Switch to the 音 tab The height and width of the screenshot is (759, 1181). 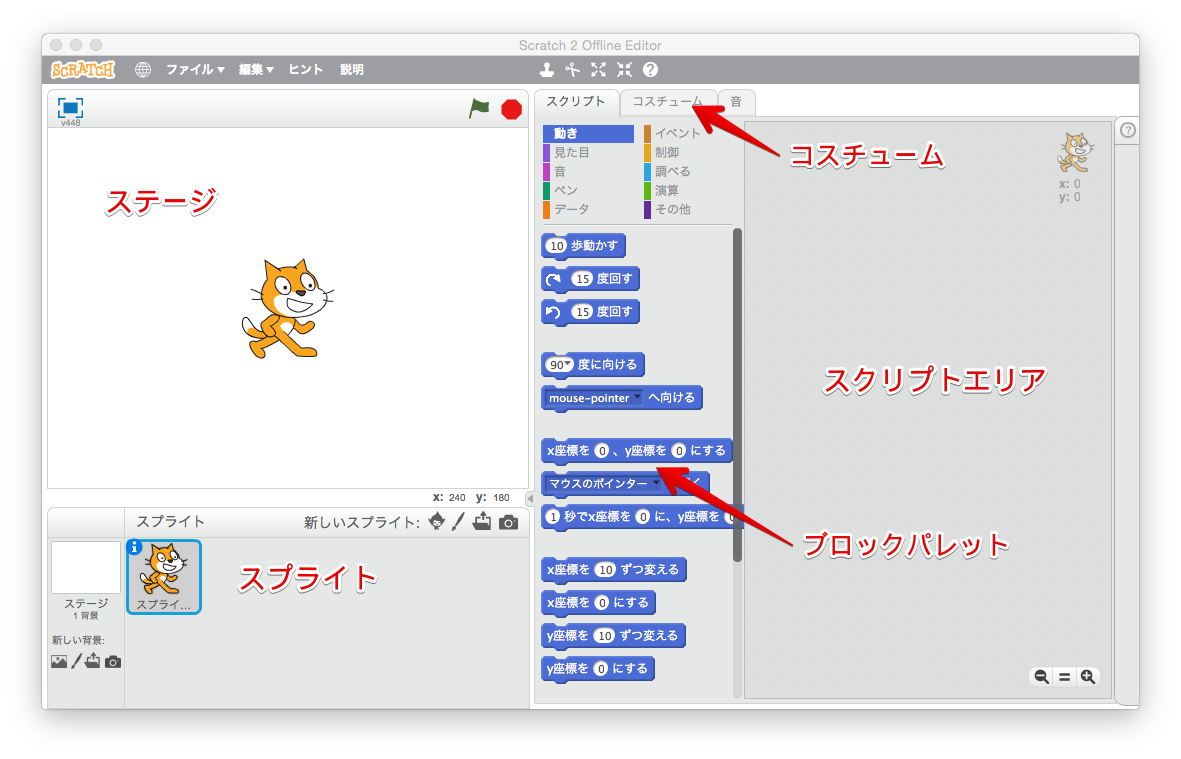point(736,102)
